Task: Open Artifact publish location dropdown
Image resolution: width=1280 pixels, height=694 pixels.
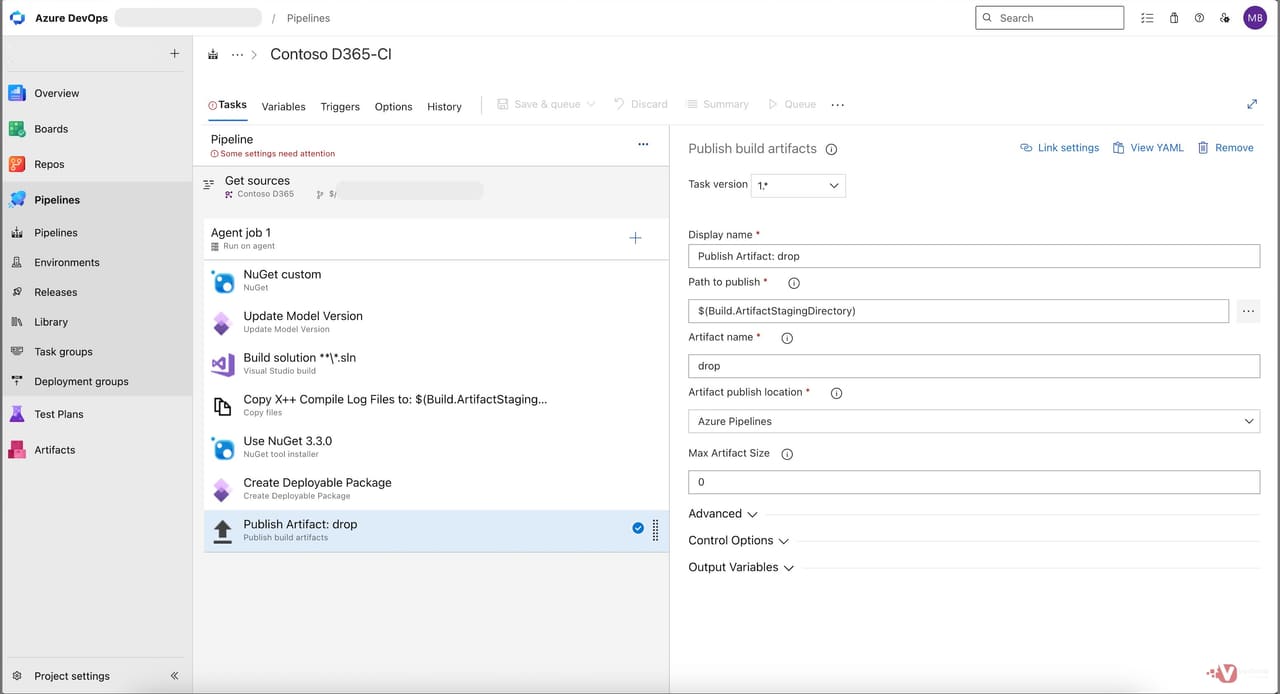Action: [x=974, y=421]
